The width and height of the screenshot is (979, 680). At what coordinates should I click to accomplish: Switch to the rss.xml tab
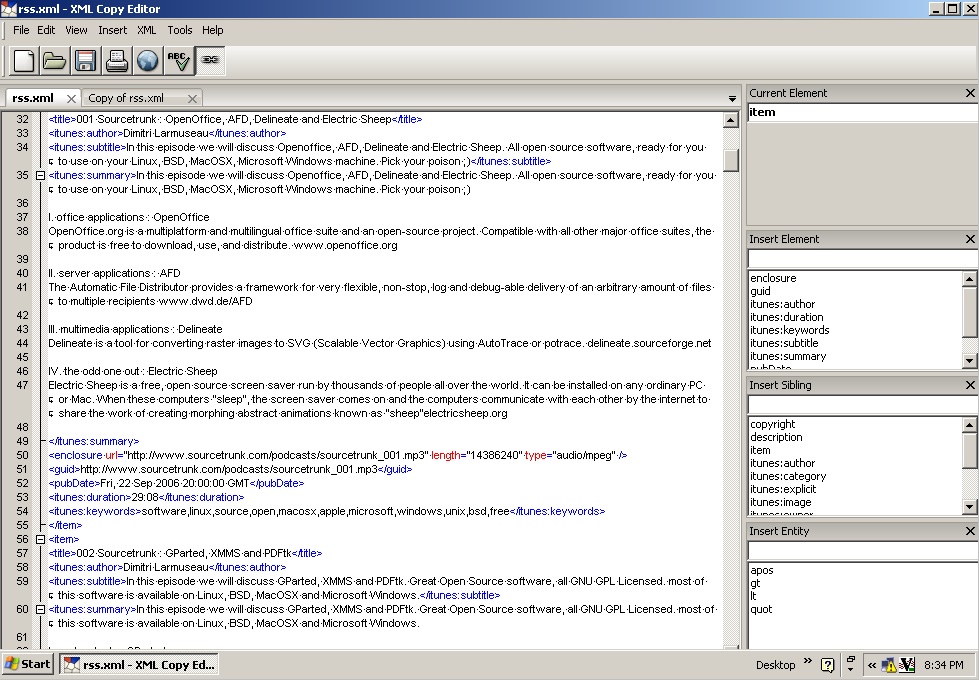coord(33,98)
